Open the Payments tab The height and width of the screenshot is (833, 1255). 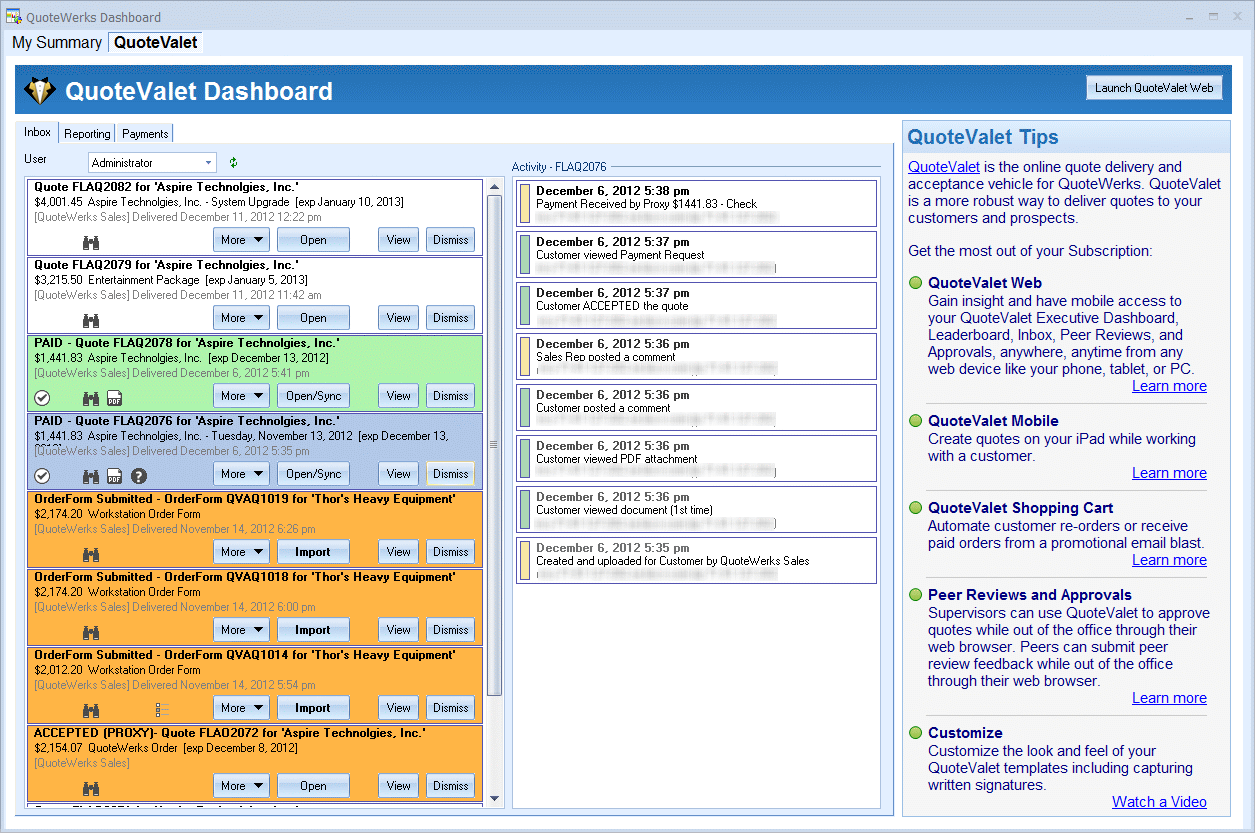[x=145, y=134]
